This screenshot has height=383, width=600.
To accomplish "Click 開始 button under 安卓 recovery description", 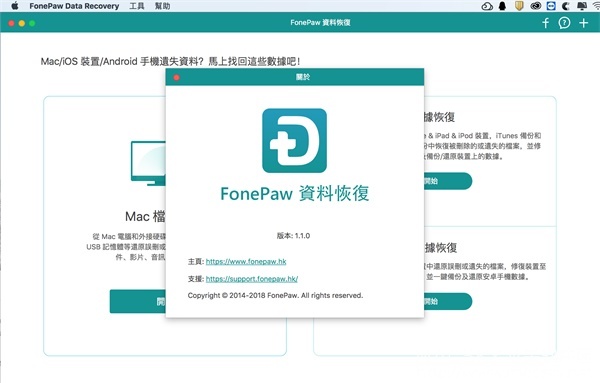I will coord(448,302).
